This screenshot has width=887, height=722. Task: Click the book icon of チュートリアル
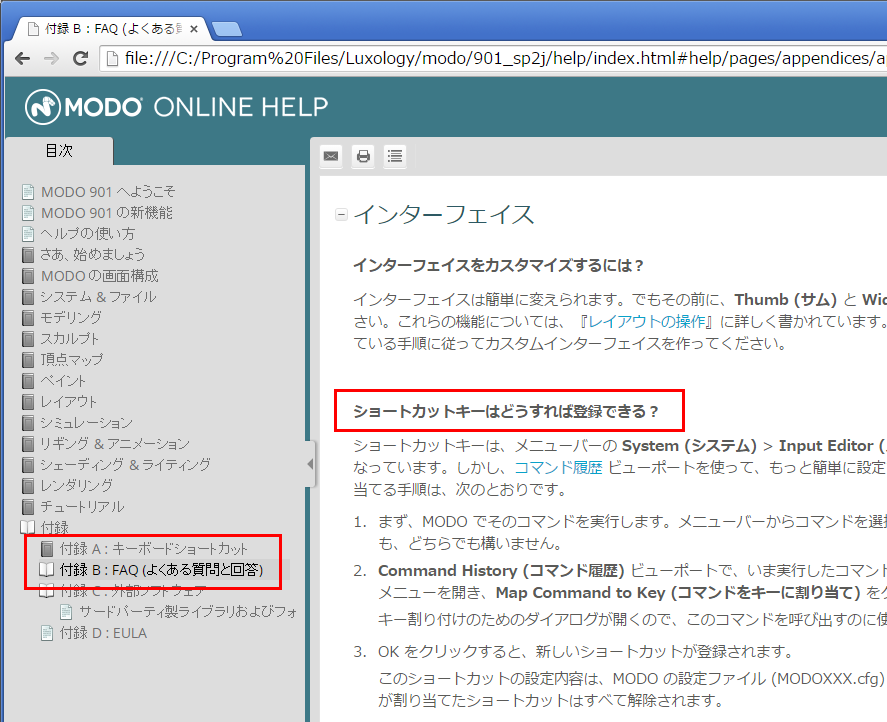(28, 506)
